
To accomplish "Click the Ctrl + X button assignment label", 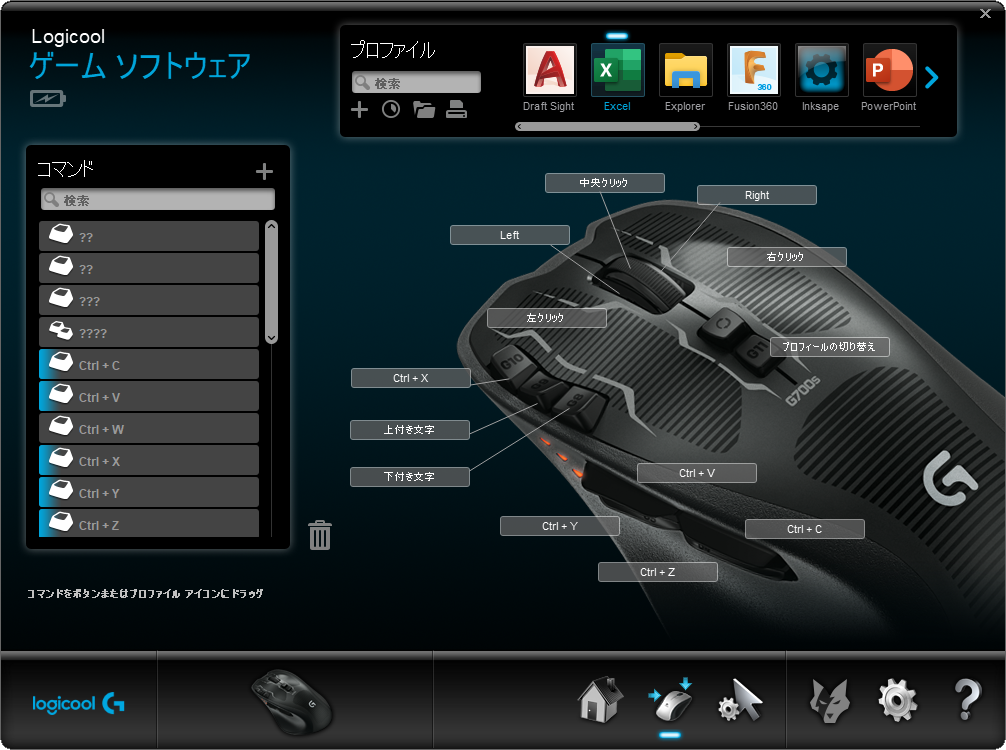I will tap(410, 378).
